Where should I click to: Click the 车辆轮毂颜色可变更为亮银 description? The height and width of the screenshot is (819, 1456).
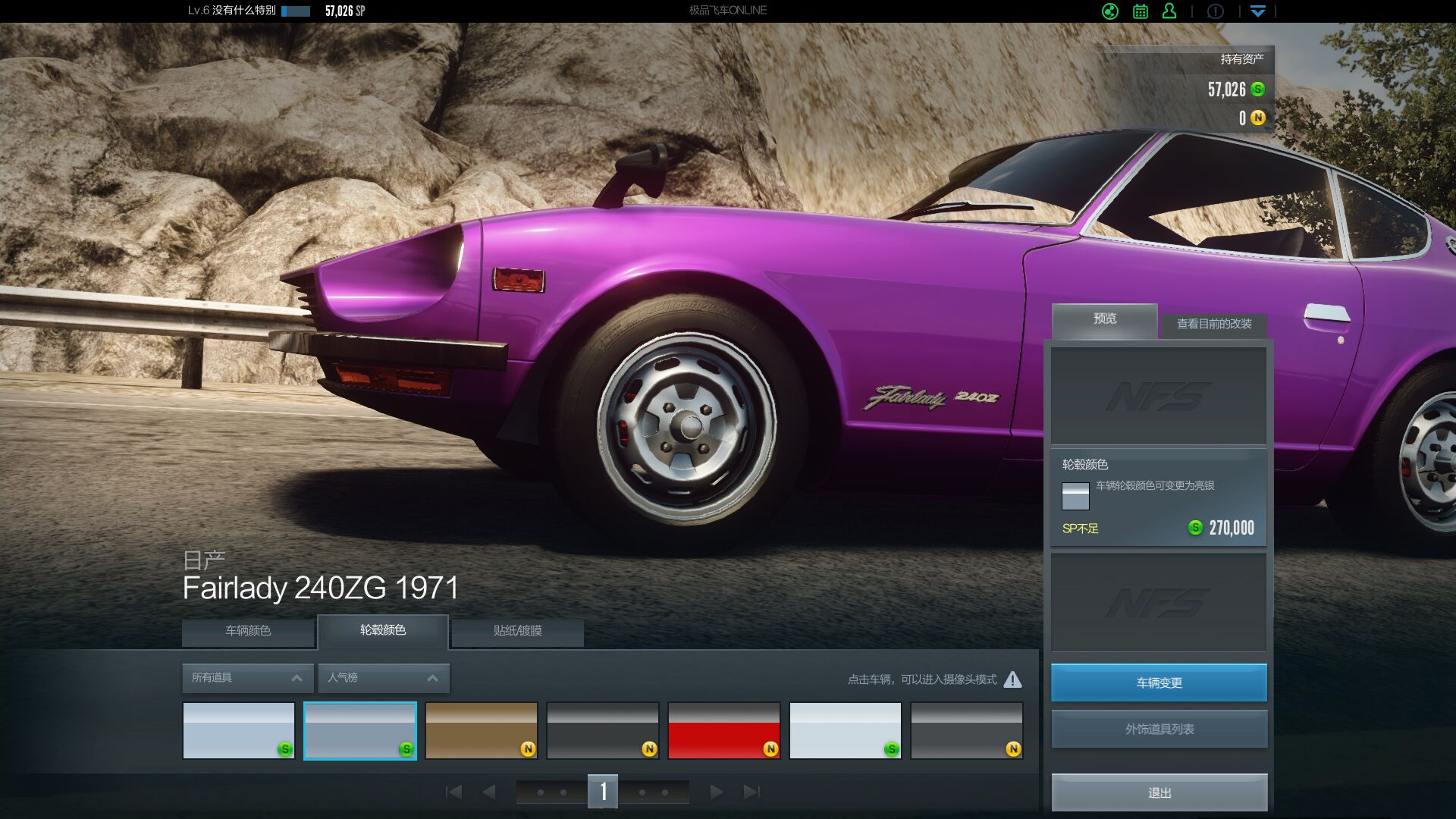(1155, 485)
